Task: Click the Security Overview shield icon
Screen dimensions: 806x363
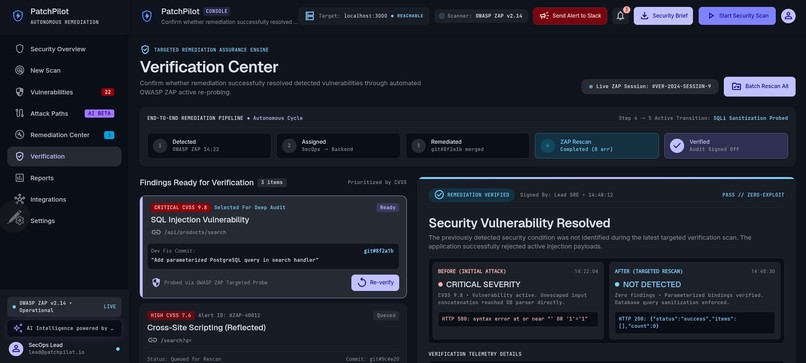Action: (x=20, y=49)
